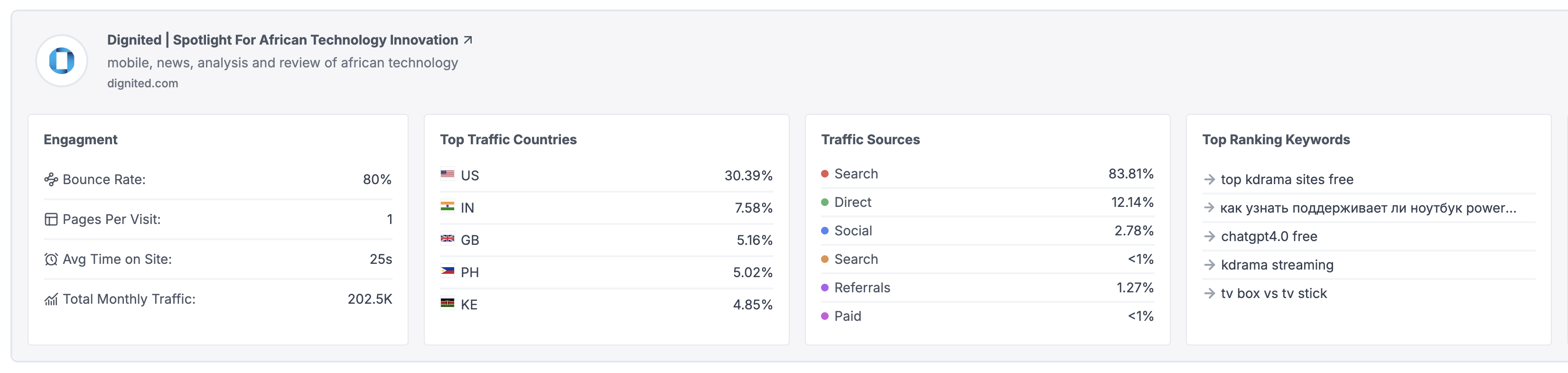Click the Engagment heading

point(80,140)
